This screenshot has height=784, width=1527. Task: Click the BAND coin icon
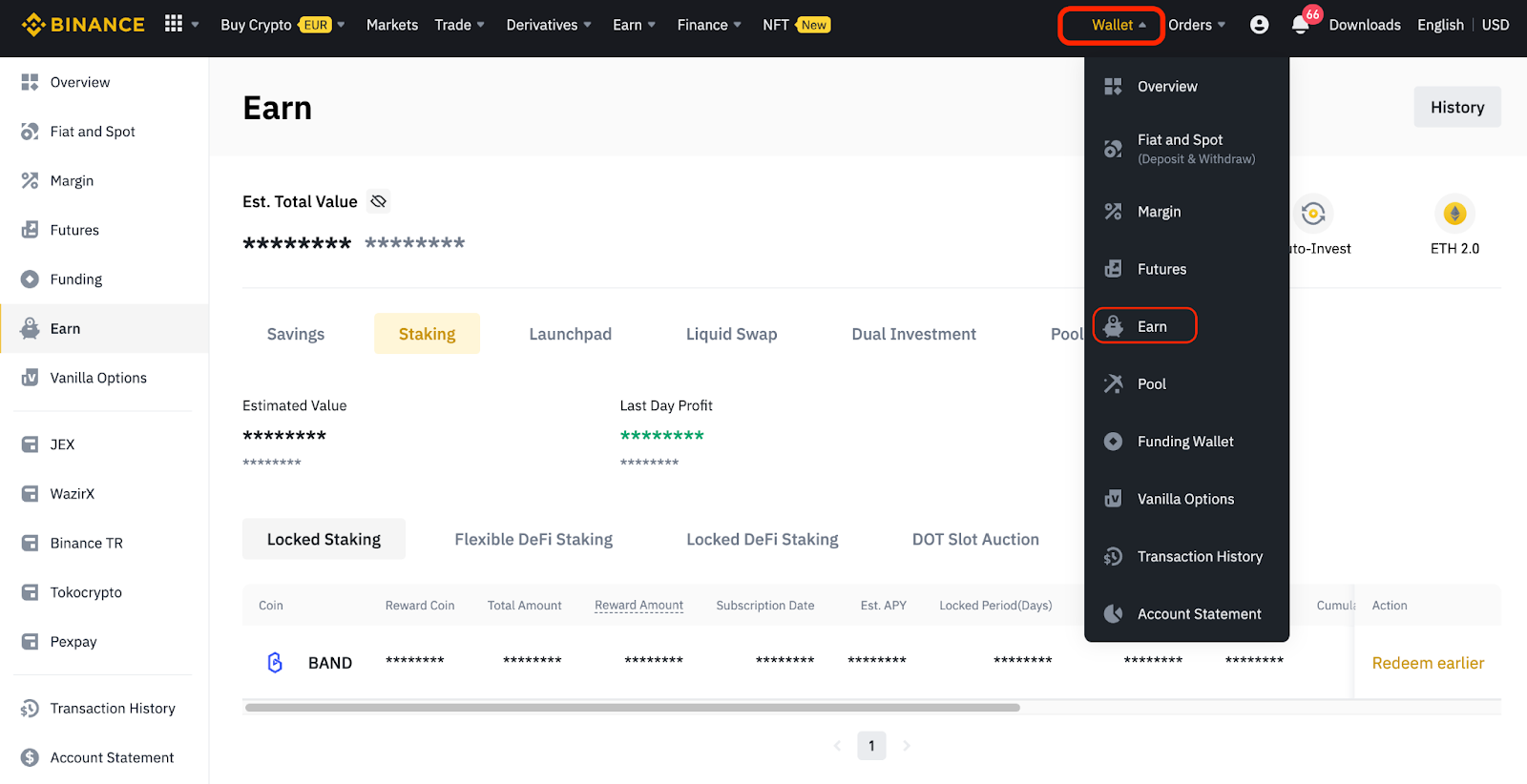275,662
